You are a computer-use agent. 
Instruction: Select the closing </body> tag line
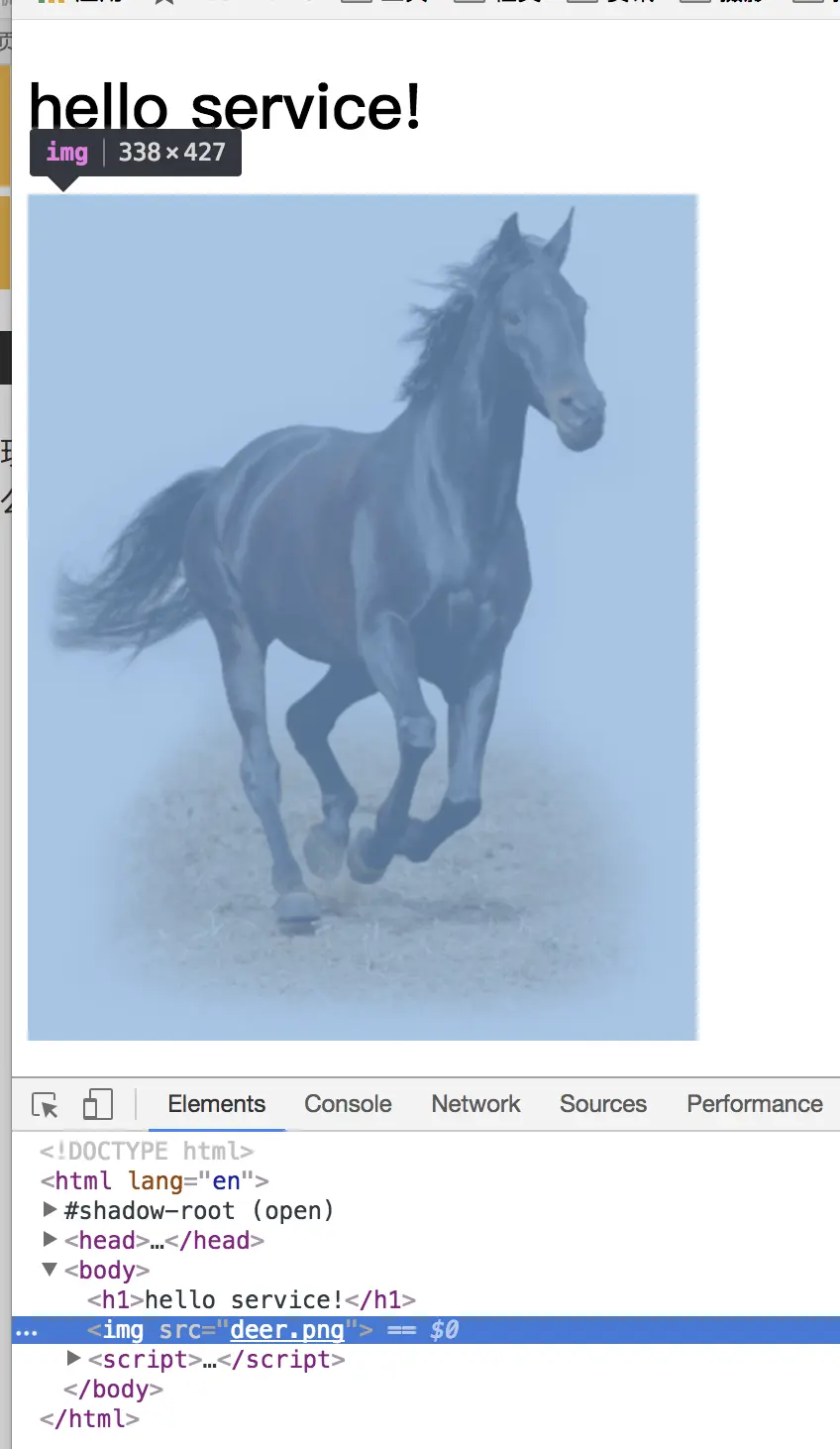[x=113, y=1389]
